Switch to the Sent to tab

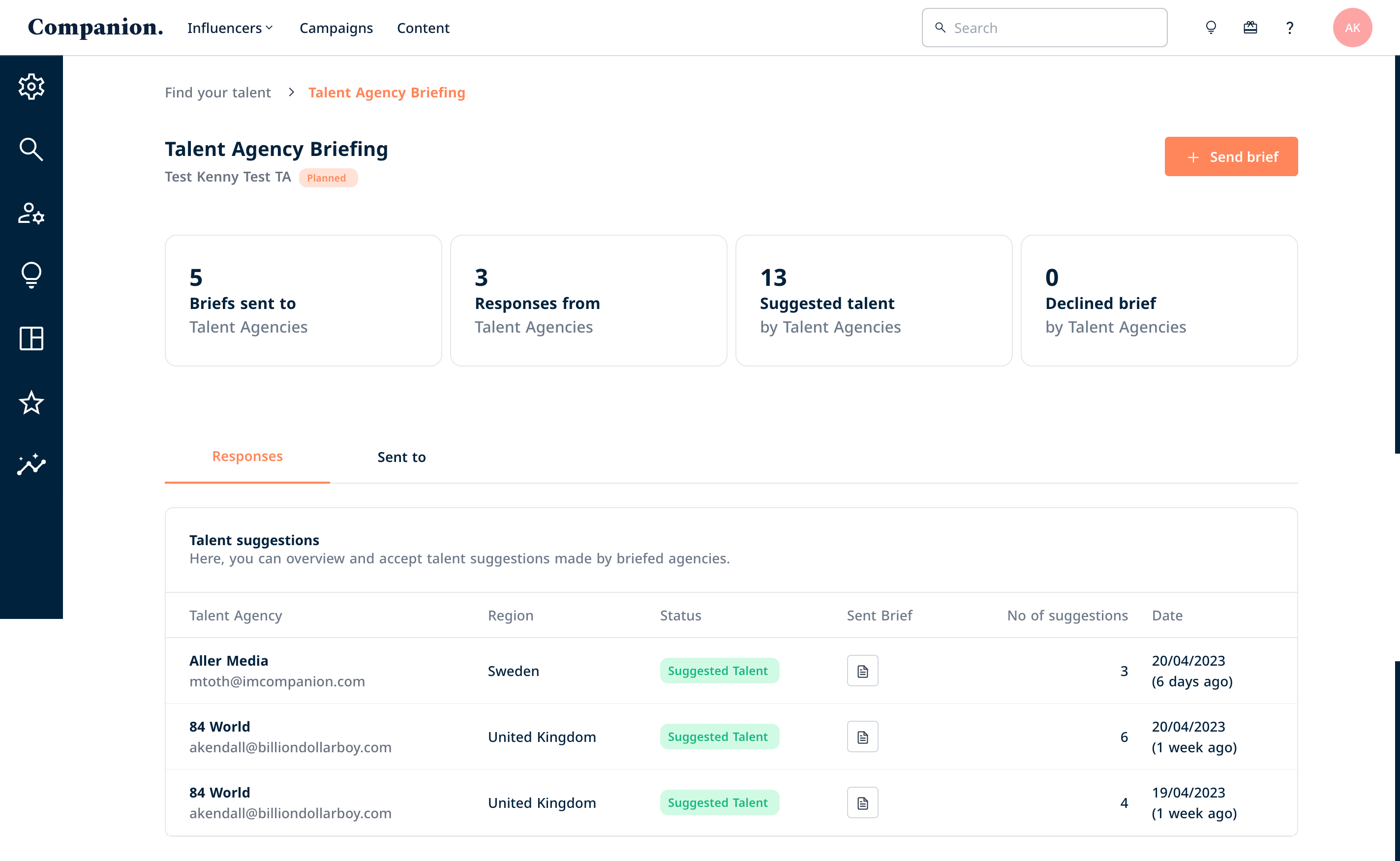tap(401, 457)
